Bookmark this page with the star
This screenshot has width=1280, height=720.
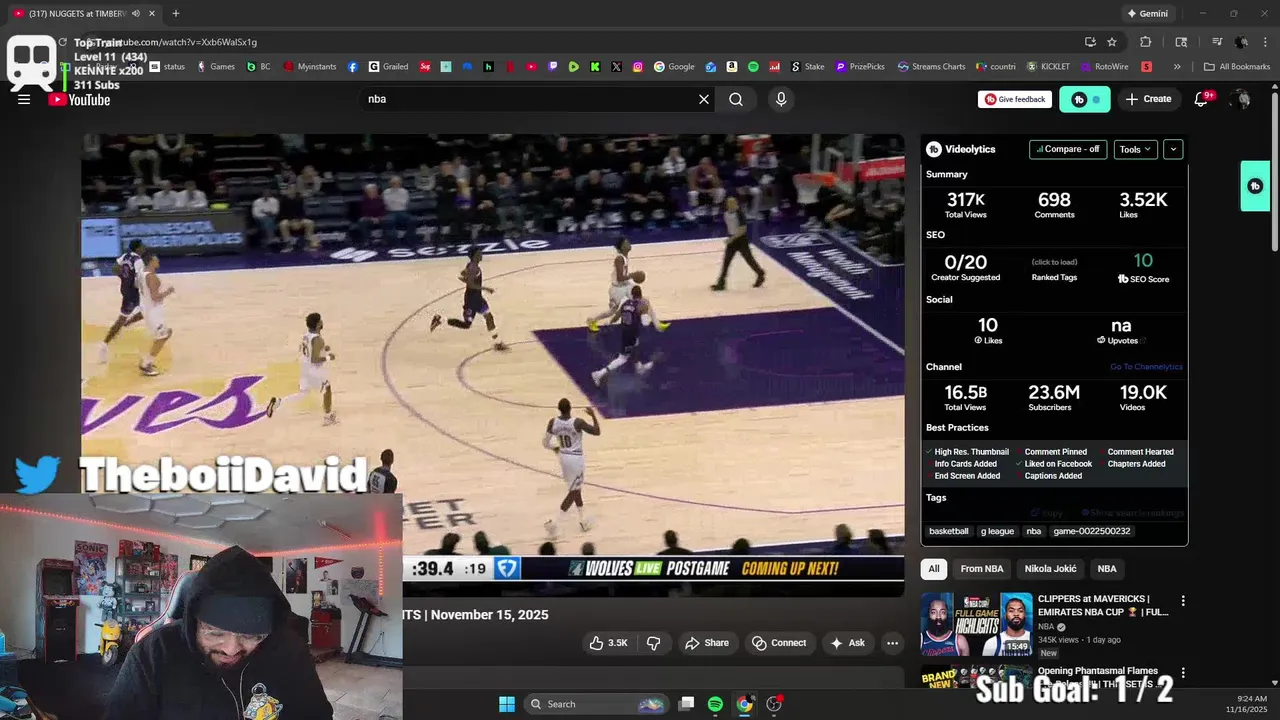click(1112, 42)
